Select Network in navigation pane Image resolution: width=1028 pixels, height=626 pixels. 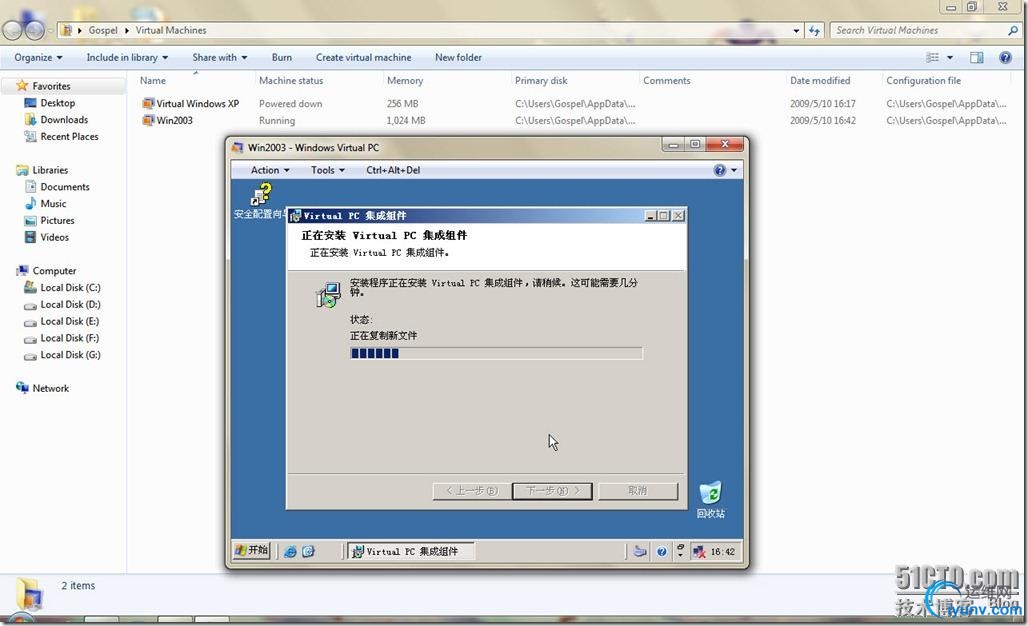[x=43, y=388]
